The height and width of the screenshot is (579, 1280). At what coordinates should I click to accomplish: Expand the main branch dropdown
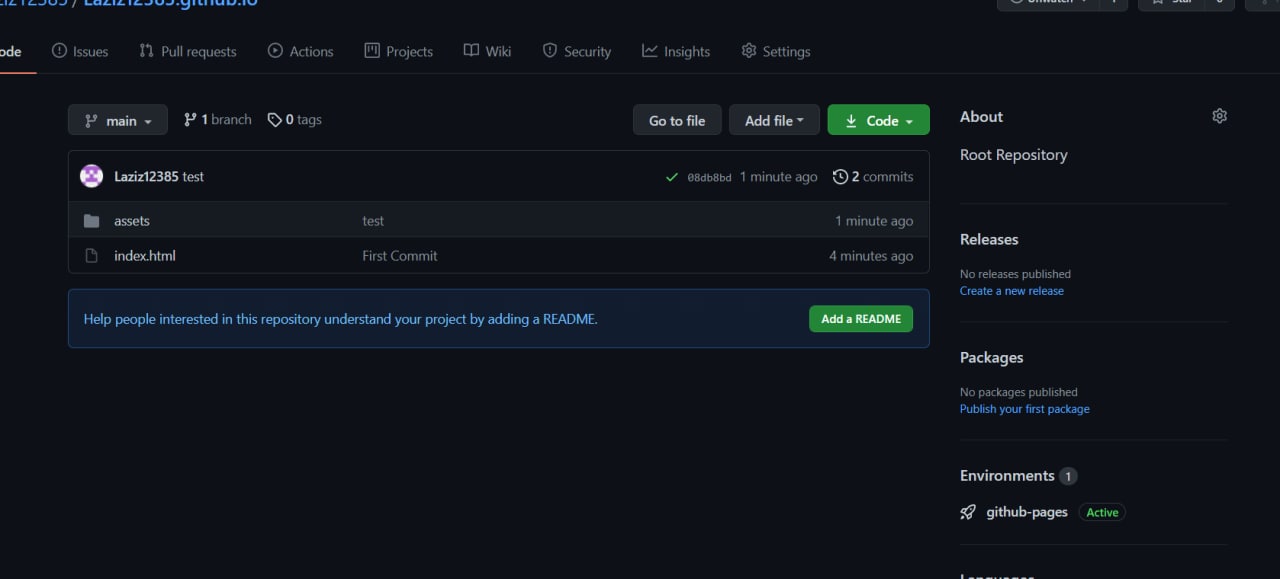(x=118, y=120)
